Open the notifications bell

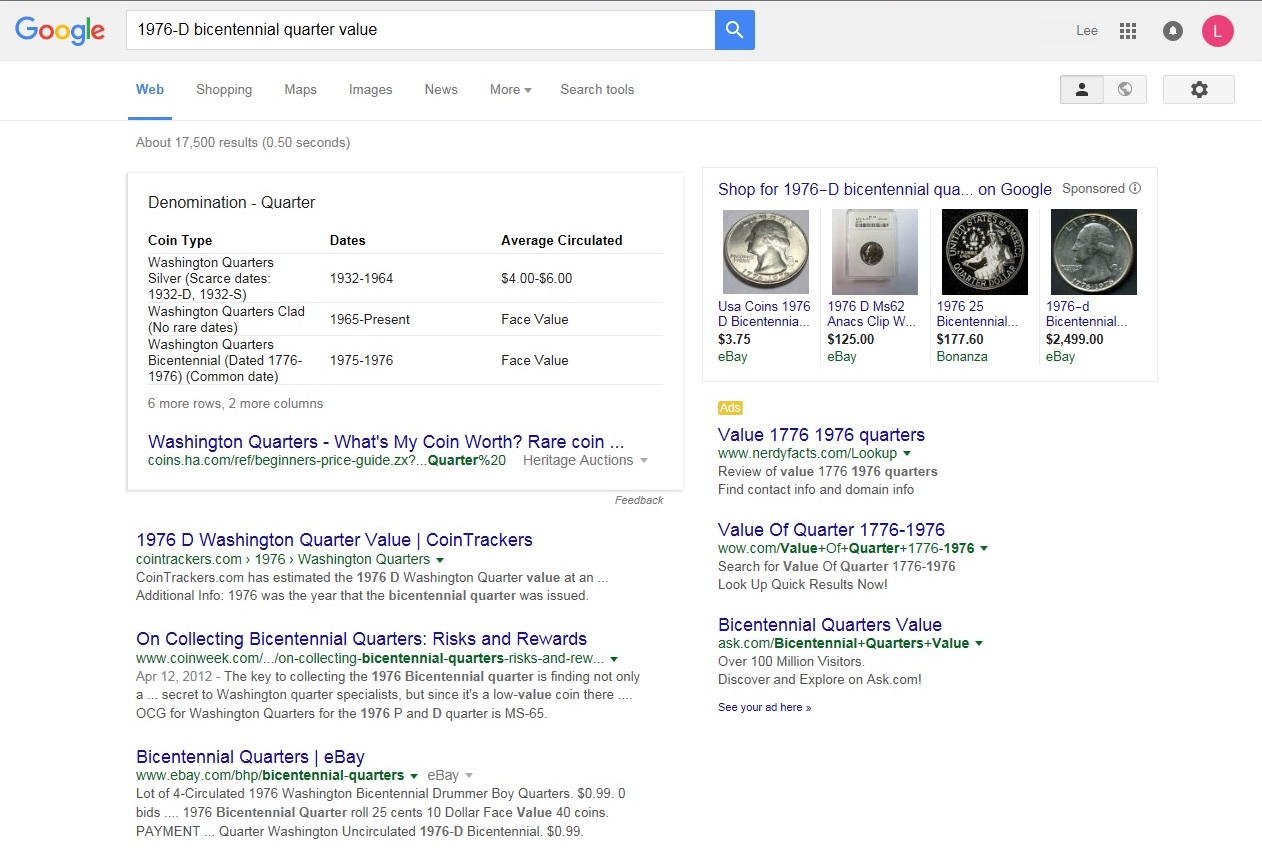(1173, 31)
